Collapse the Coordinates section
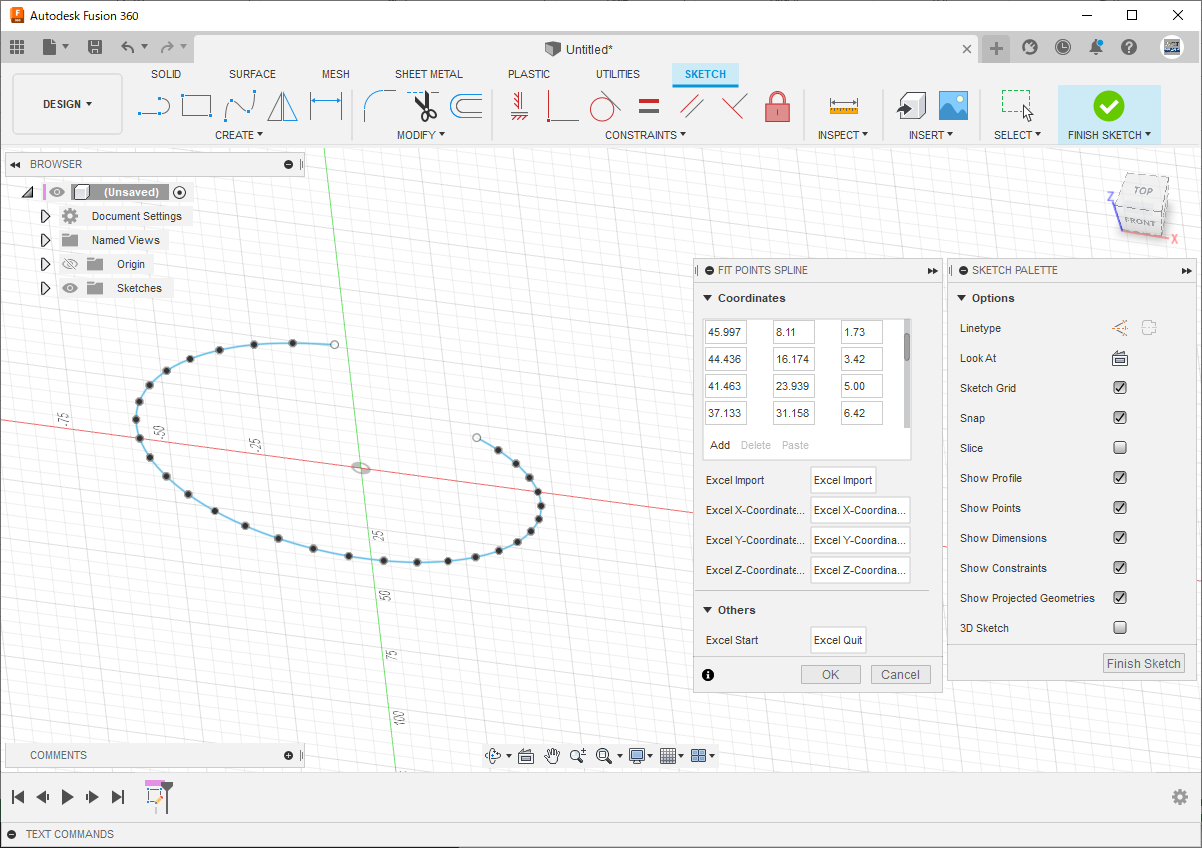The image size is (1202, 848). pyautogui.click(x=708, y=298)
